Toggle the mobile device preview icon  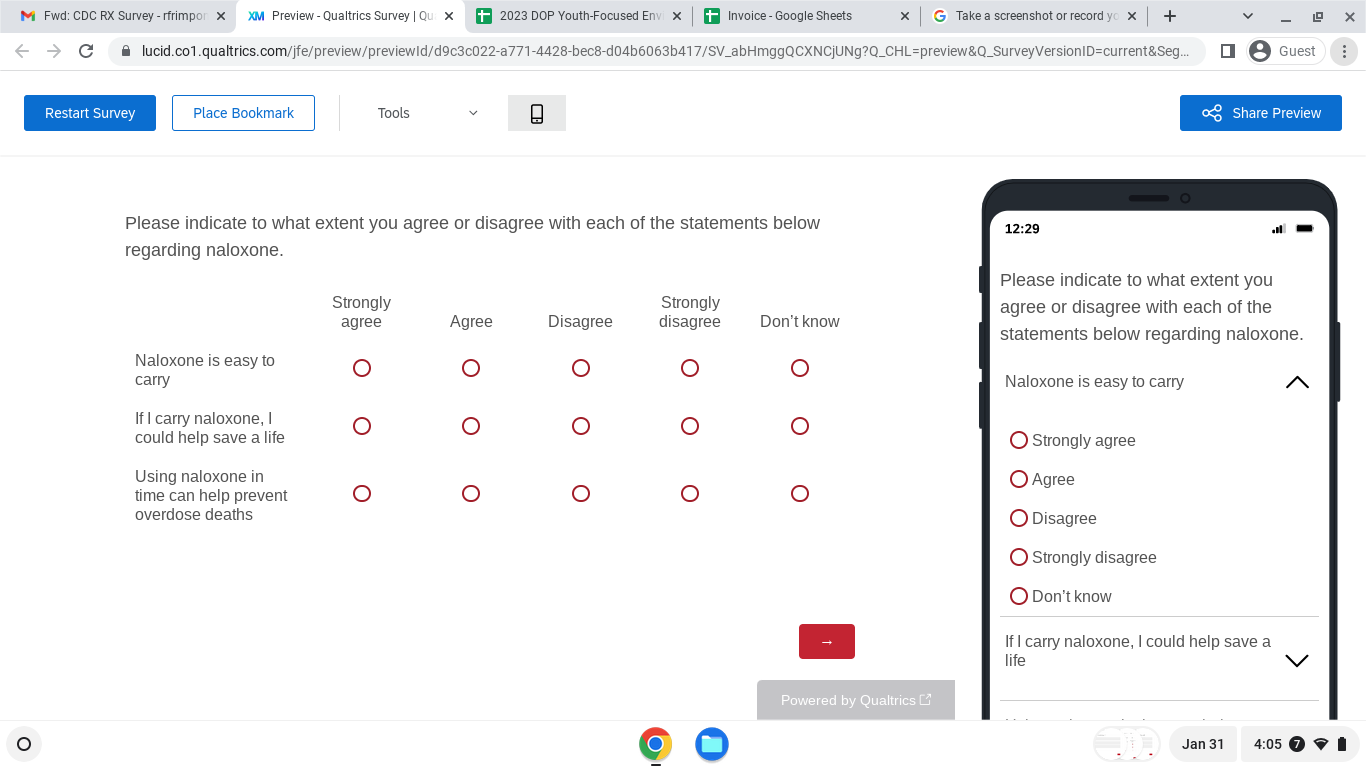536,113
